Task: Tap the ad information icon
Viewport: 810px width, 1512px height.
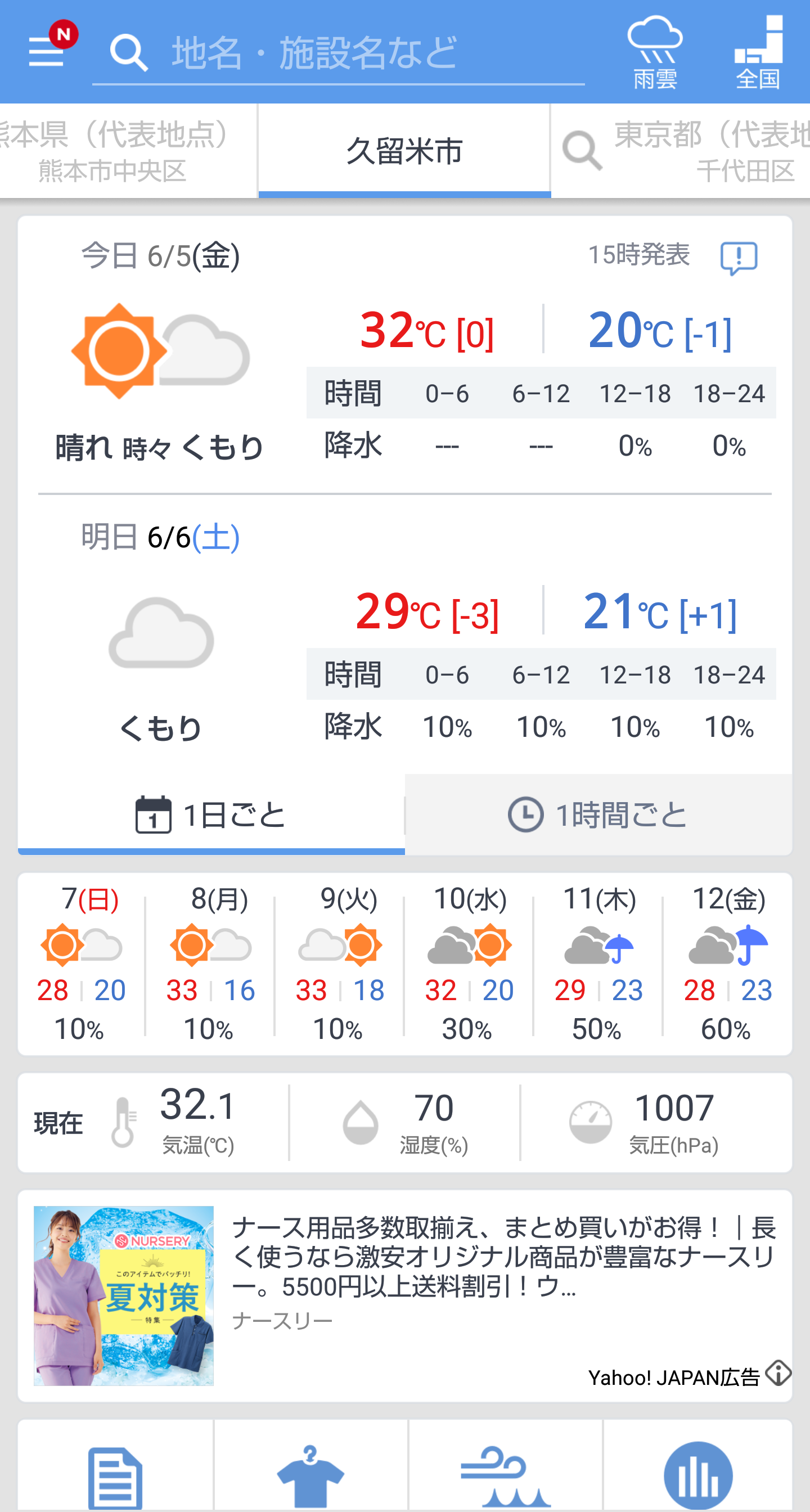Action: pyautogui.click(x=778, y=1374)
